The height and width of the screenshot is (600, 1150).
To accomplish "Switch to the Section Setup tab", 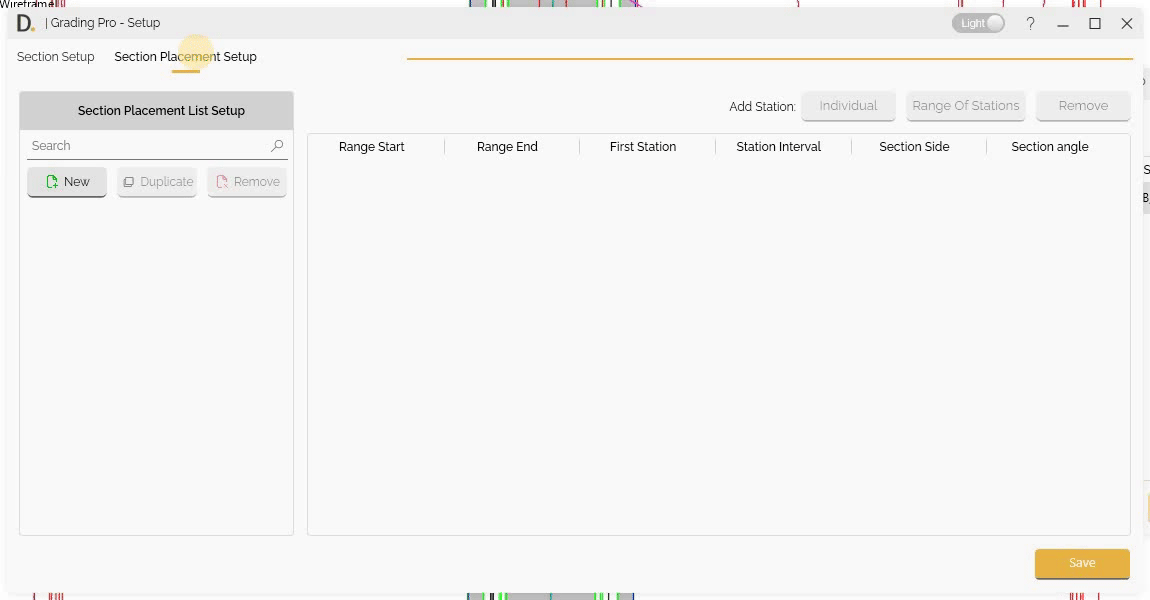I will point(55,57).
